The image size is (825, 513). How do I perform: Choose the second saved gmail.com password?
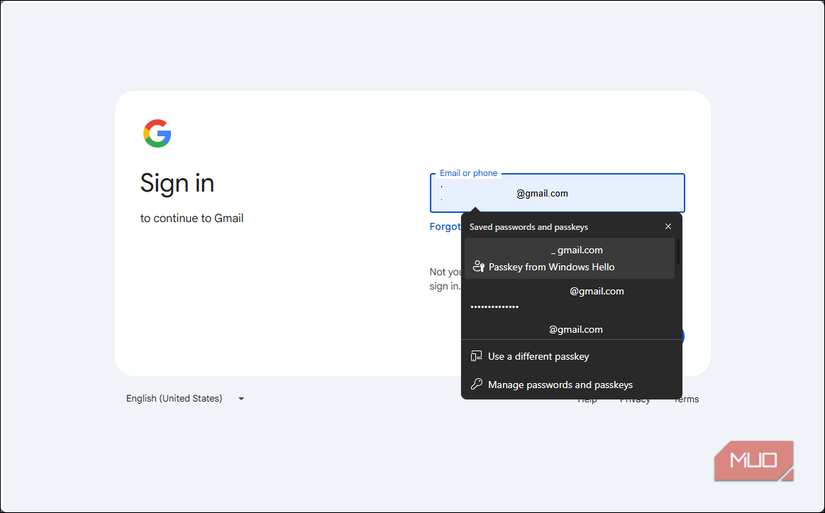coord(569,298)
